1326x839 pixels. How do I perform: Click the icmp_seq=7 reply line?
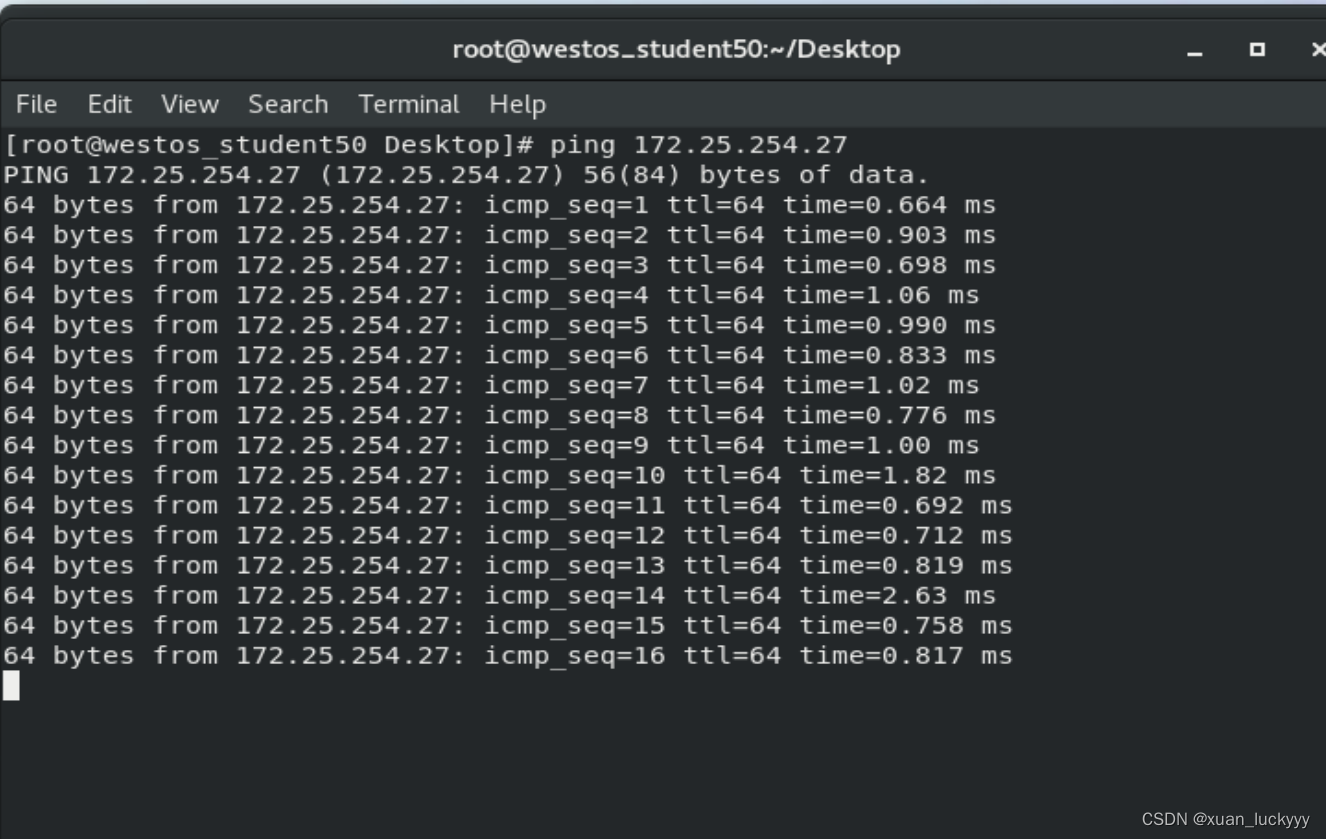coord(491,385)
